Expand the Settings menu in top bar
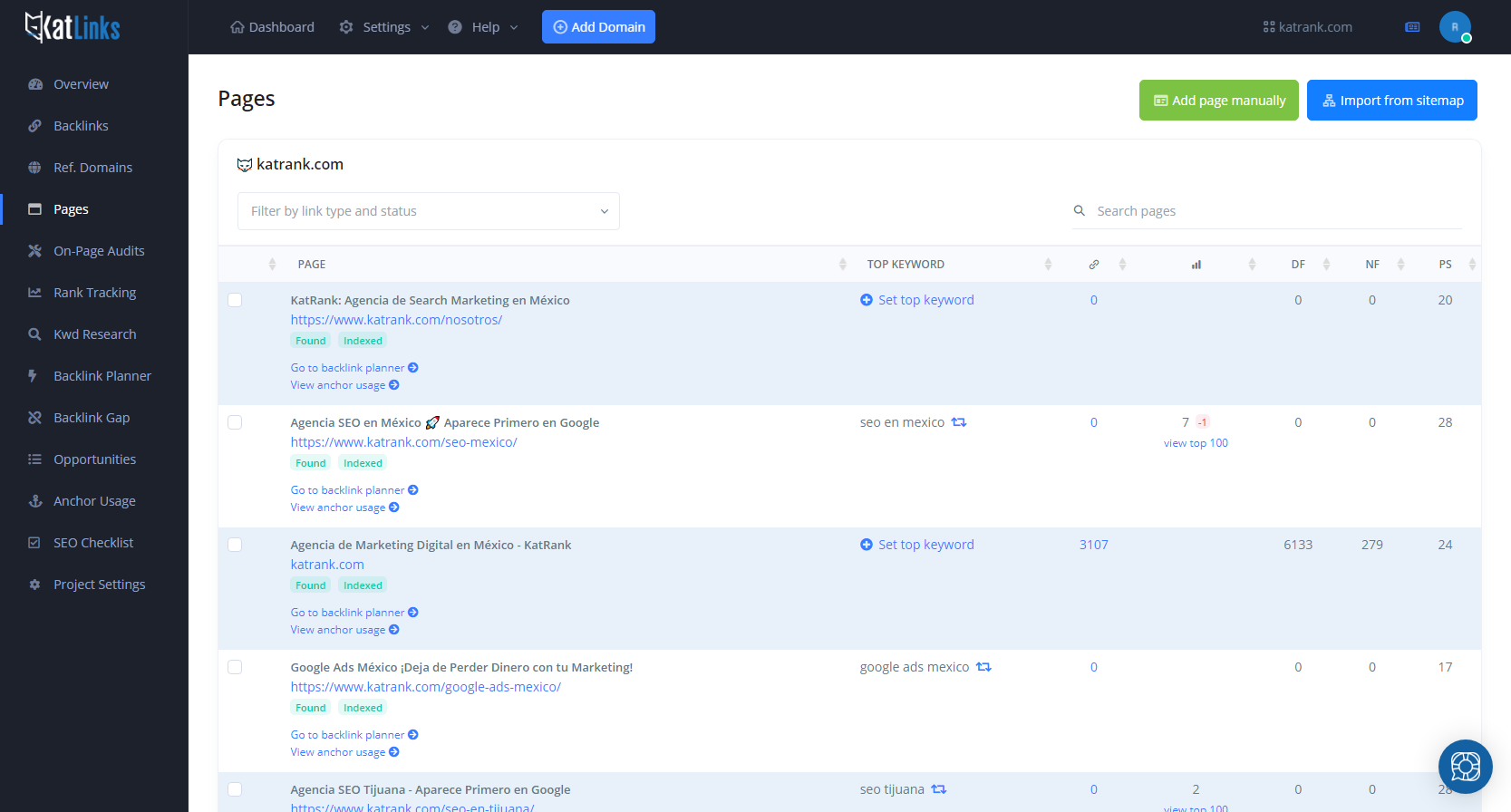Image resolution: width=1511 pixels, height=812 pixels. click(x=384, y=27)
